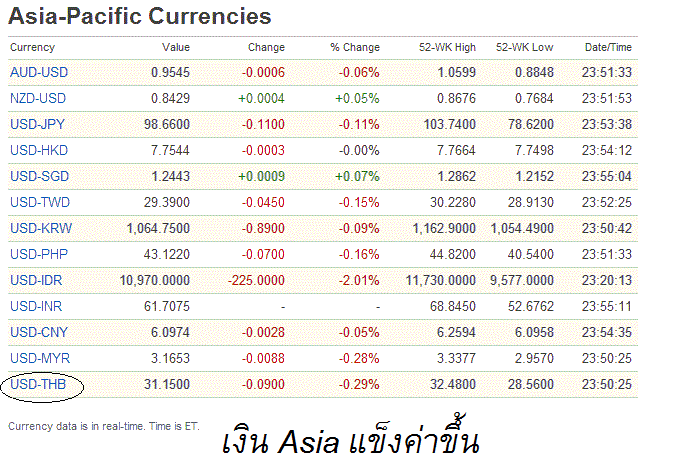This screenshot has width=687, height=467.
Task: Click the % Change column header
Action: coord(355,47)
